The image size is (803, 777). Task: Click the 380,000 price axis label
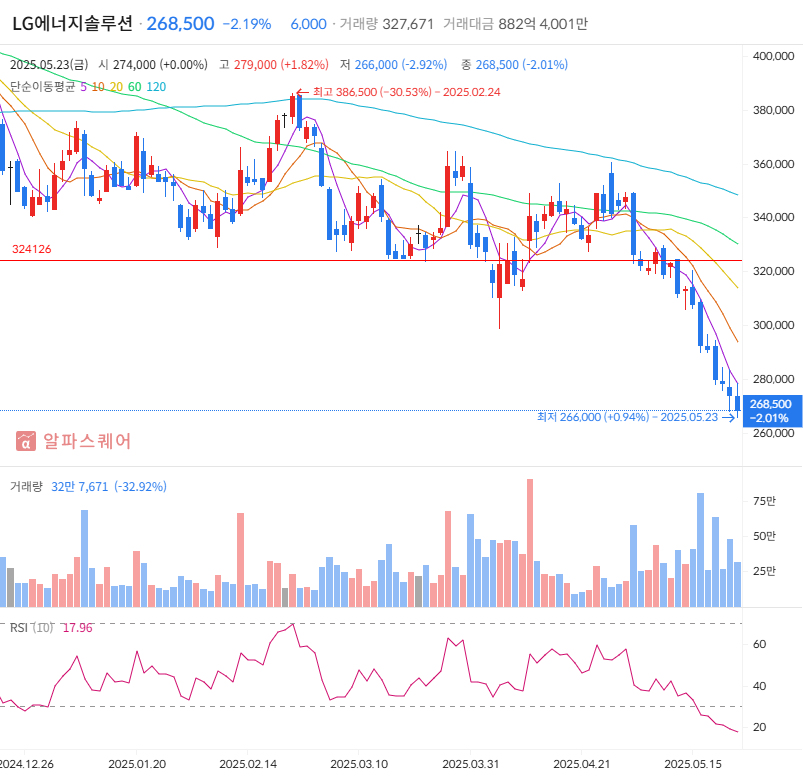coord(773,110)
